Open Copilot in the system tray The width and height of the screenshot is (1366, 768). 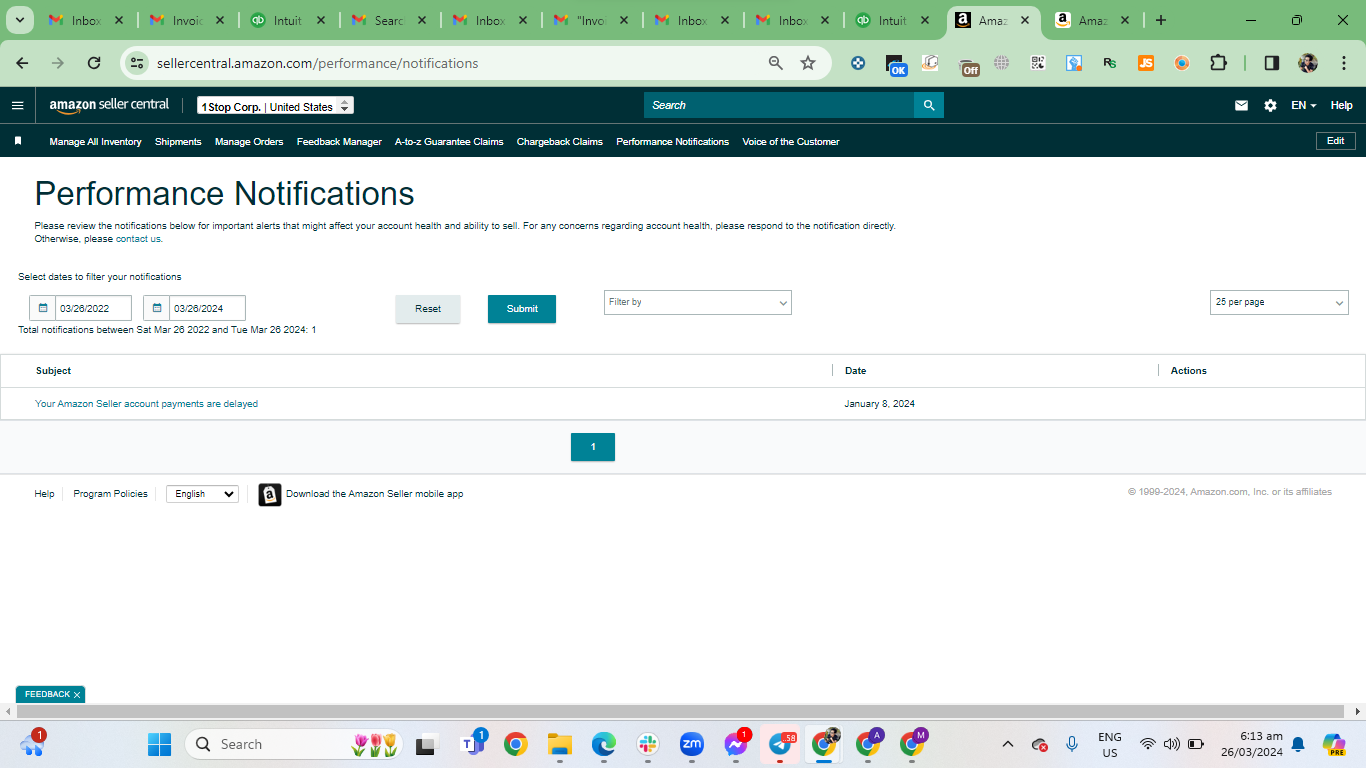[x=1333, y=744]
